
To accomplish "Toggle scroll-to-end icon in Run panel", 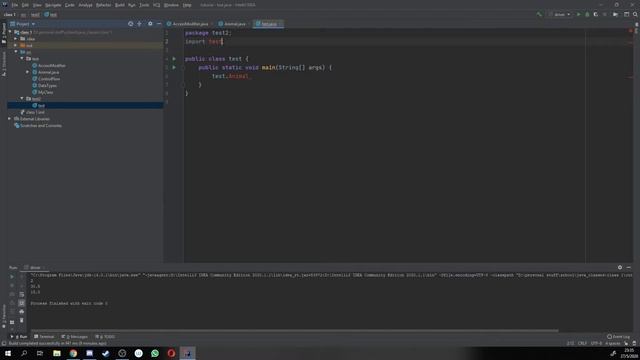I will click(22, 303).
